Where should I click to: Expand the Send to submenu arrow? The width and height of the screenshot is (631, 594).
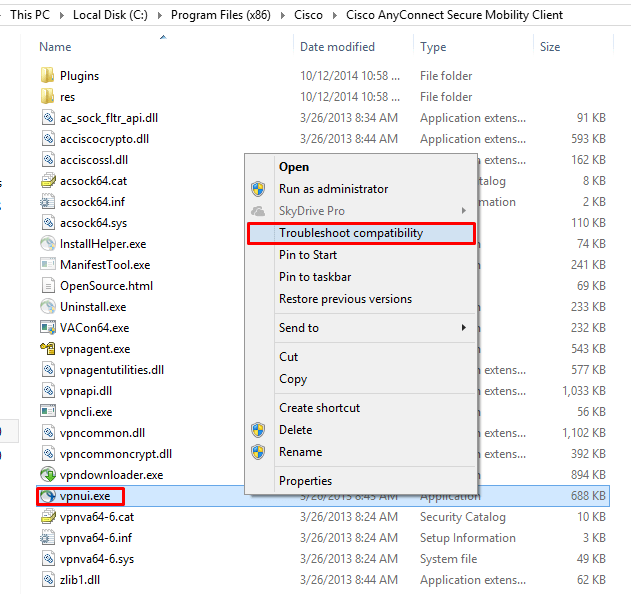tap(464, 328)
